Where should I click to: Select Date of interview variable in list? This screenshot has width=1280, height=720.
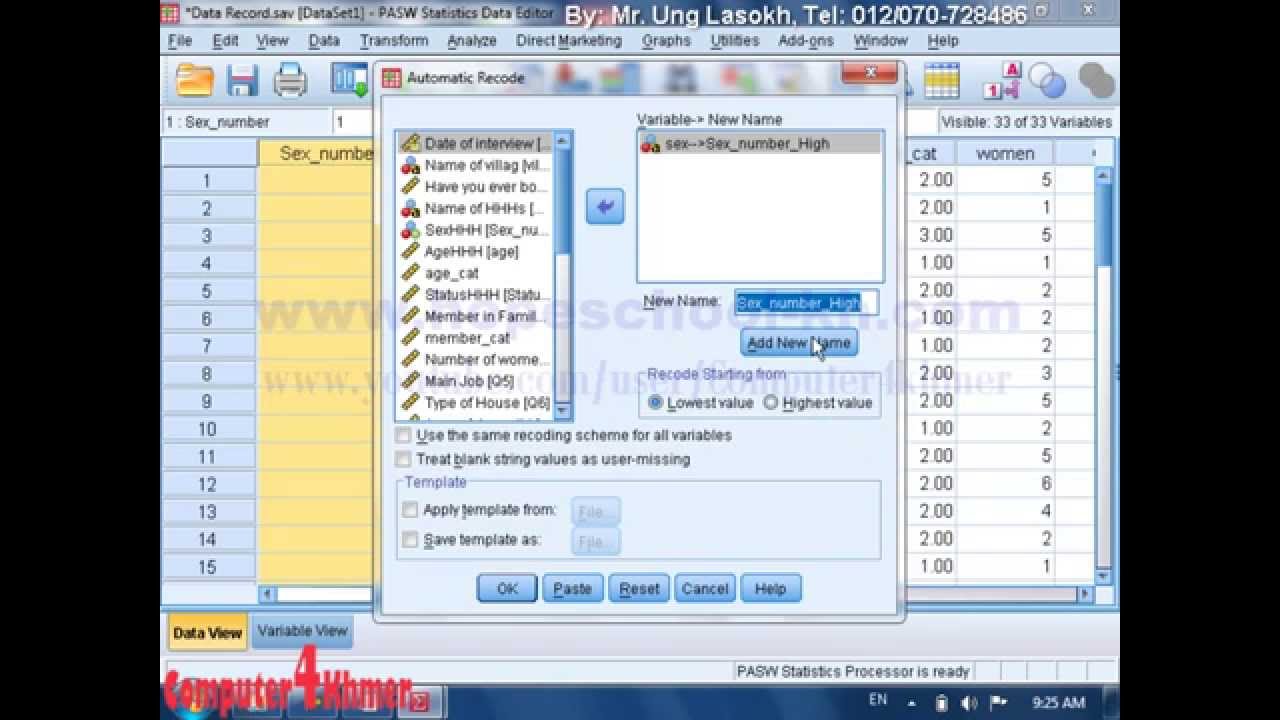point(476,143)
